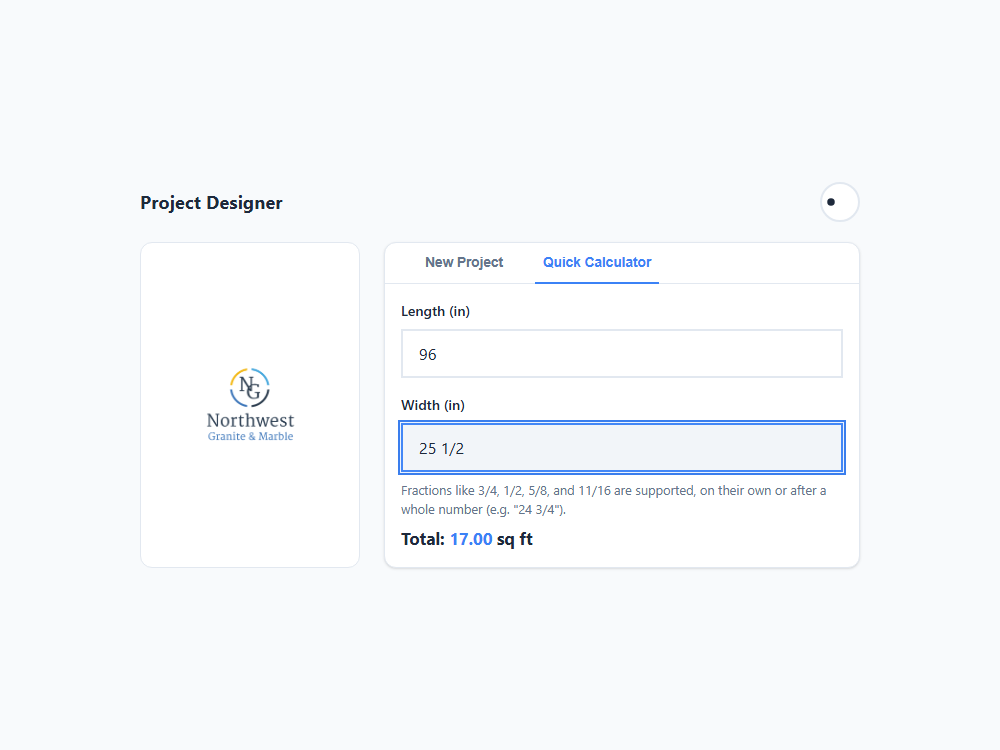
Task: Click the "24 3/4" example hint text
Action: pyautogui.click(x=538, y=510)
